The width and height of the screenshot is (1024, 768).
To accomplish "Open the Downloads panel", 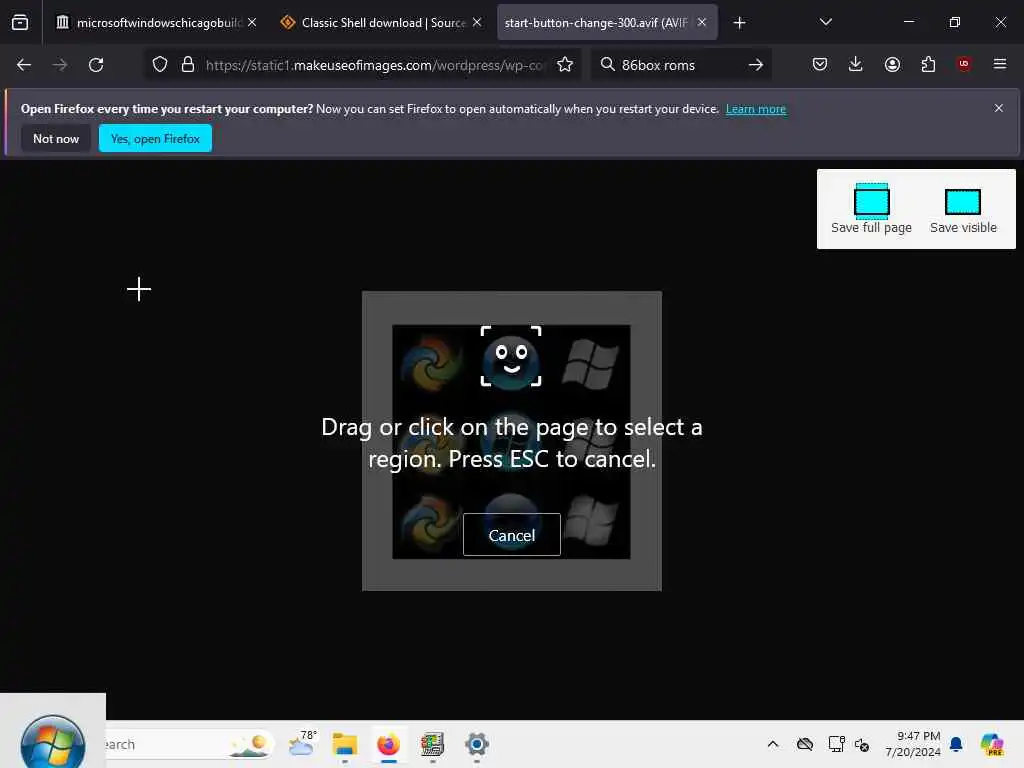I will click(x=856, y=65).
